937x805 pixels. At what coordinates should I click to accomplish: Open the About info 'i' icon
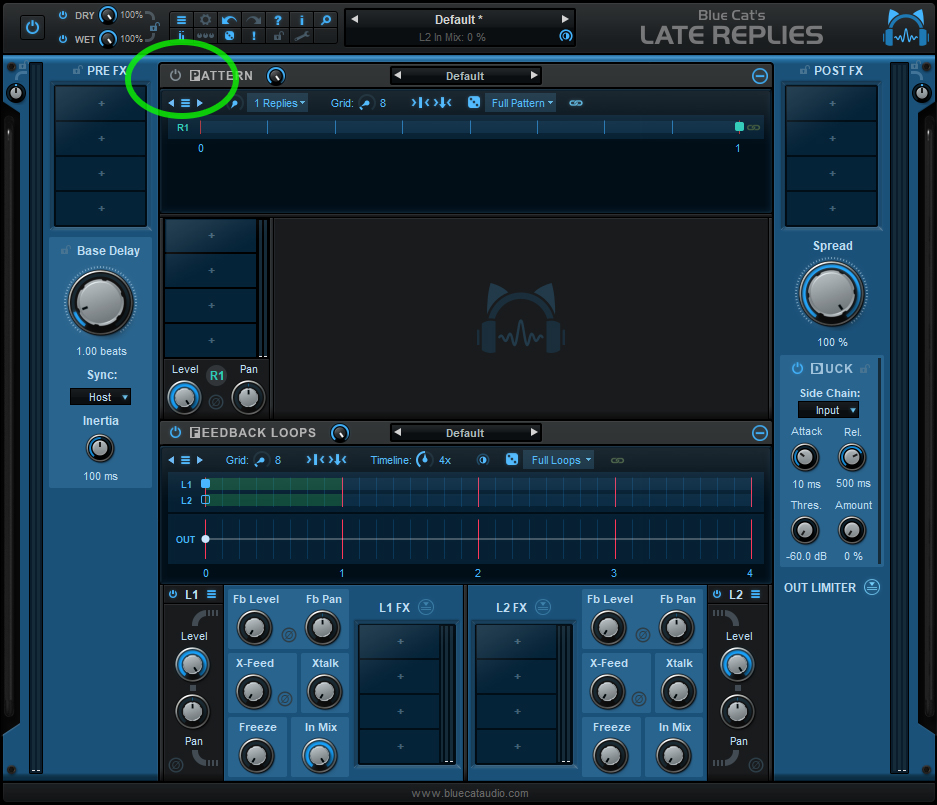(302, 20)
